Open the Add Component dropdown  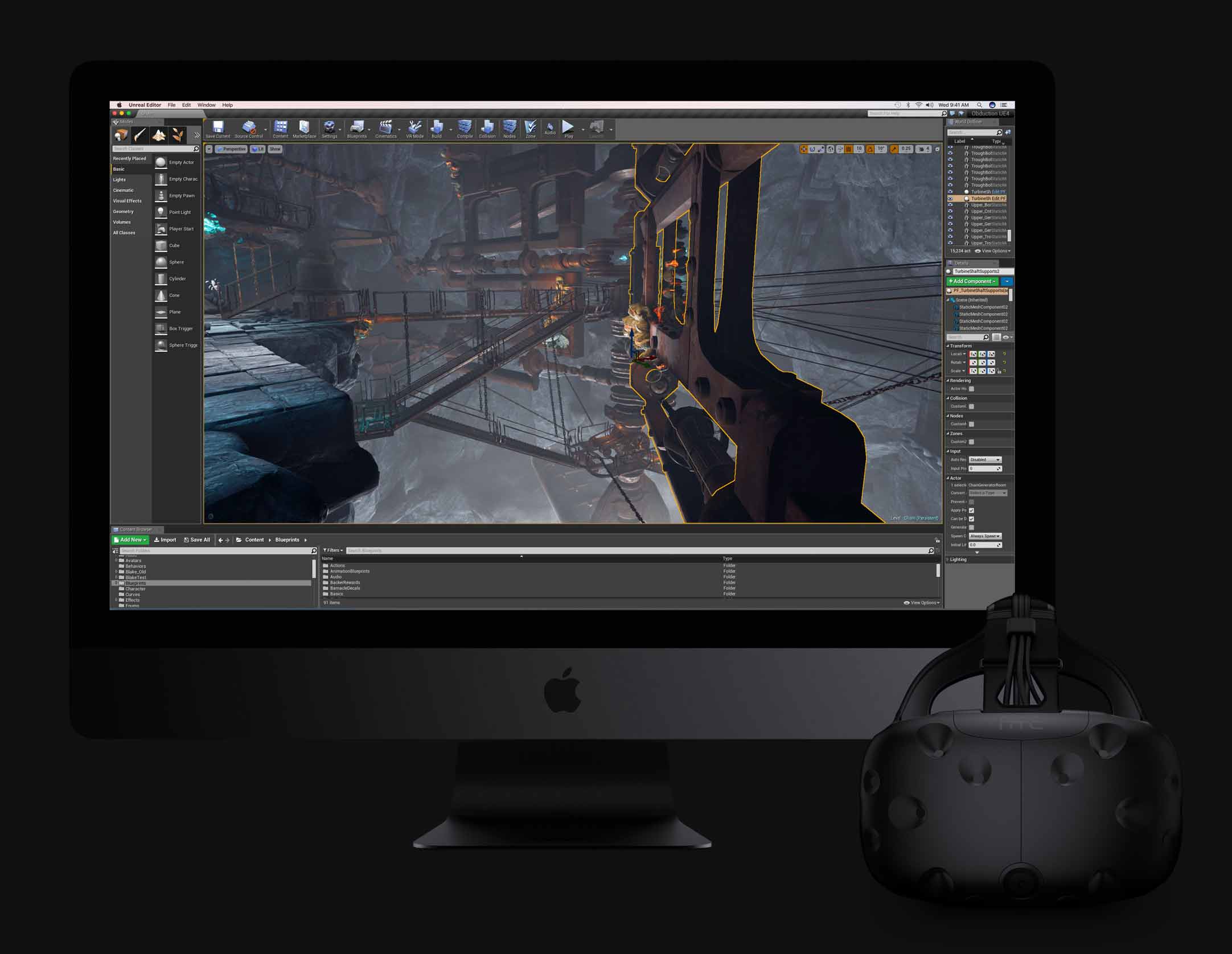click(972, 281)
